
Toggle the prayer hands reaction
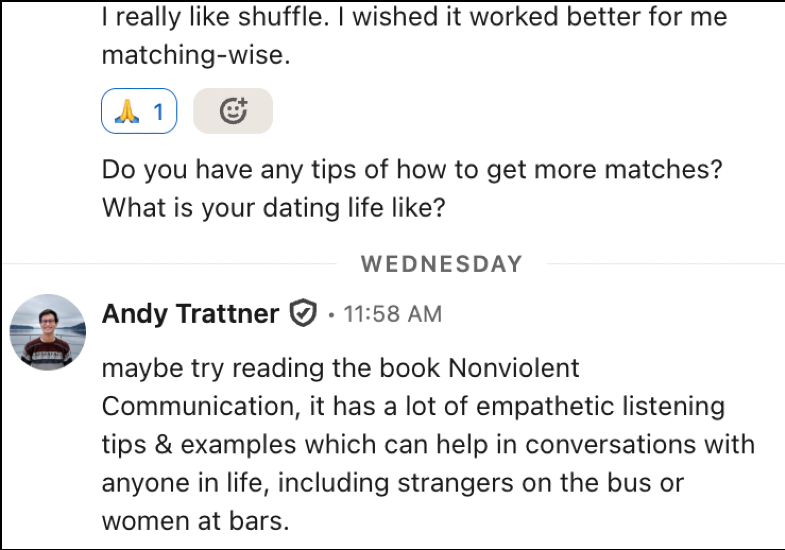(x=139, y=111)
